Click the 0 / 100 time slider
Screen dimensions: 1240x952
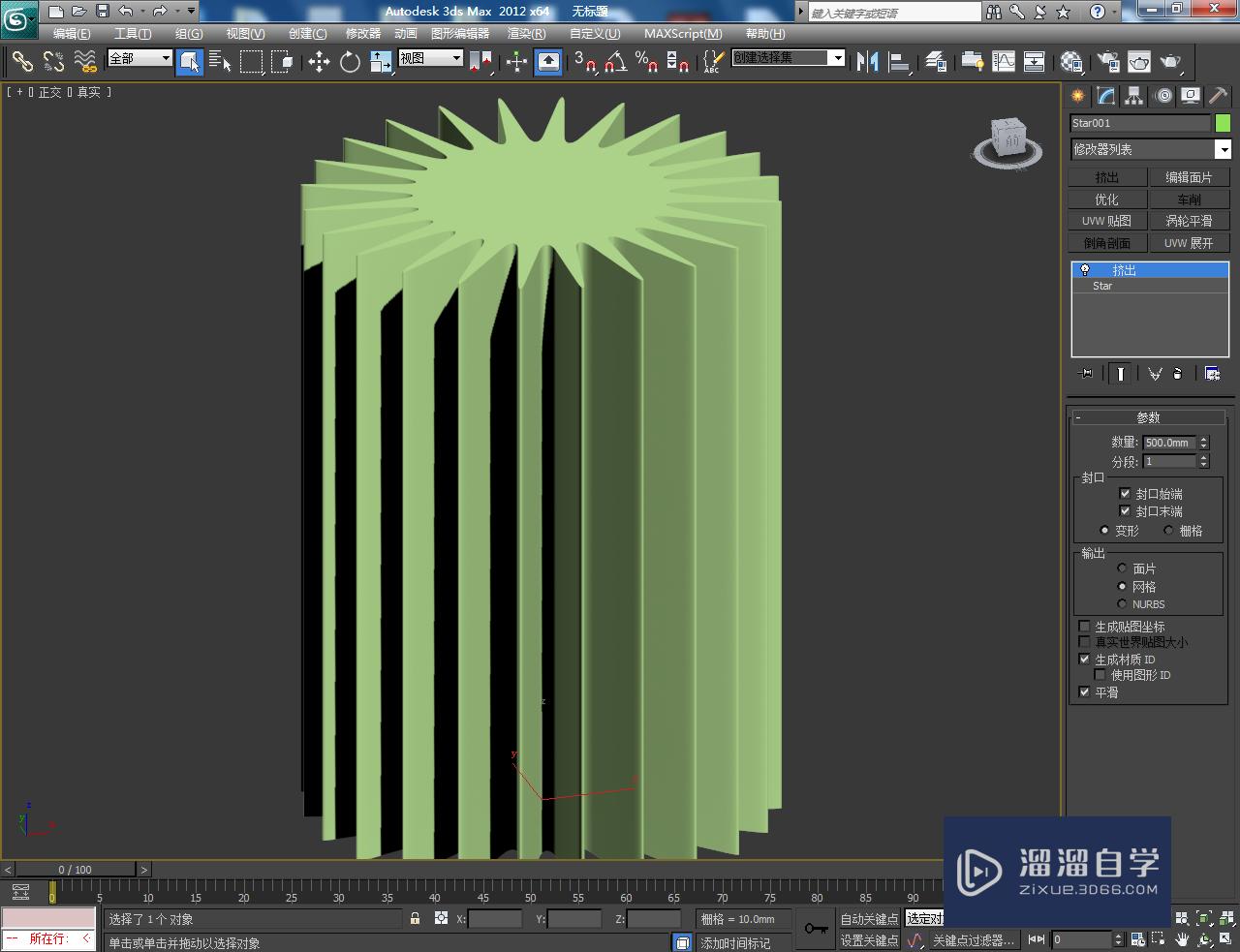(76, 870)
